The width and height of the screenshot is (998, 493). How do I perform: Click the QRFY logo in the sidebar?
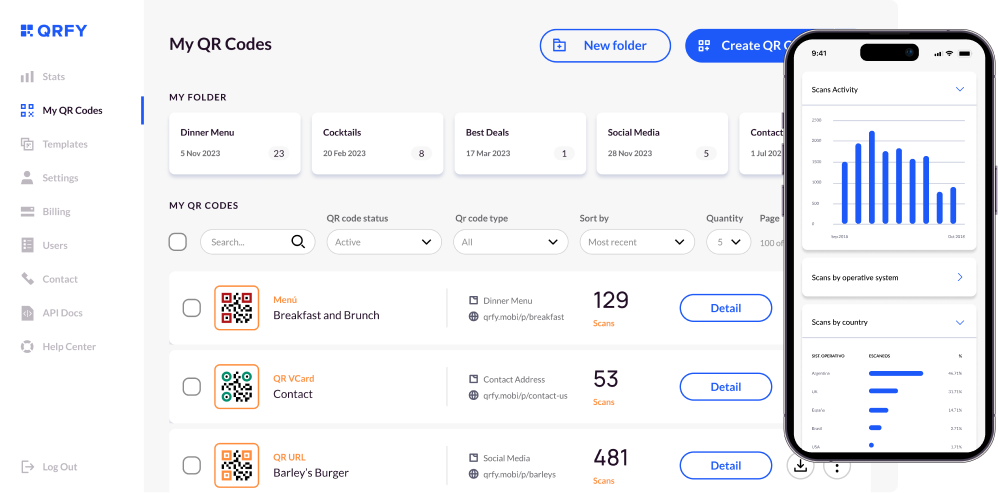tap(54, 31)
